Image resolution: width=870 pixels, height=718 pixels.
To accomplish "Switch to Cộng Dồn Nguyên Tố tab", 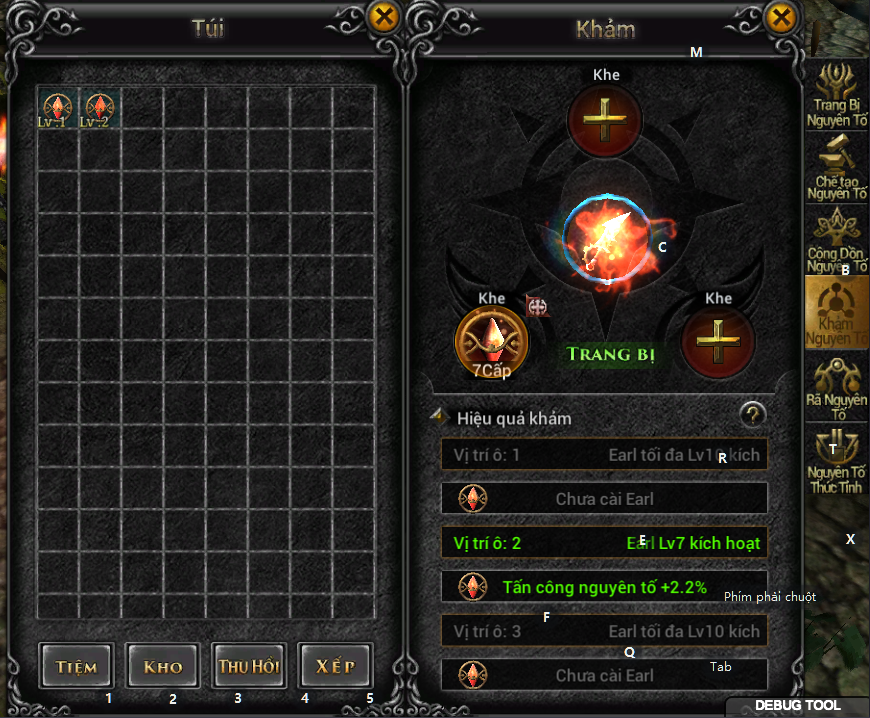I will click(836, 240).
